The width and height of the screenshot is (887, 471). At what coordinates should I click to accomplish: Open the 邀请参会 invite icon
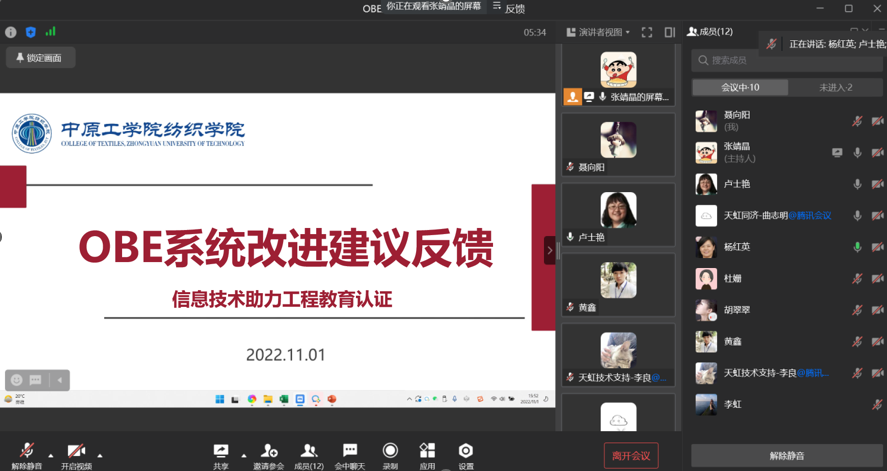(269, 451)
